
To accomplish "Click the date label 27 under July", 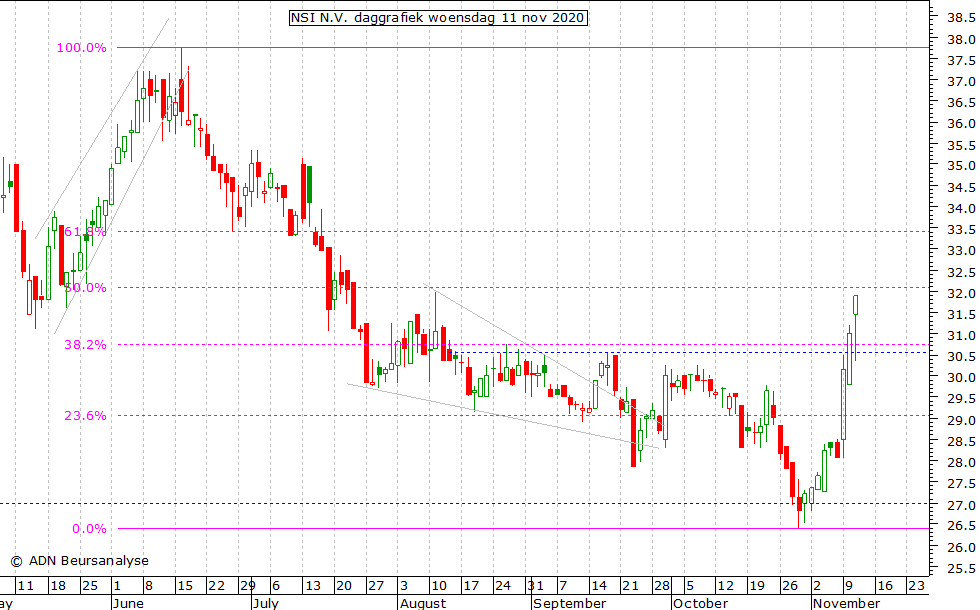I will pyautogui.click(x=376, y=586).
